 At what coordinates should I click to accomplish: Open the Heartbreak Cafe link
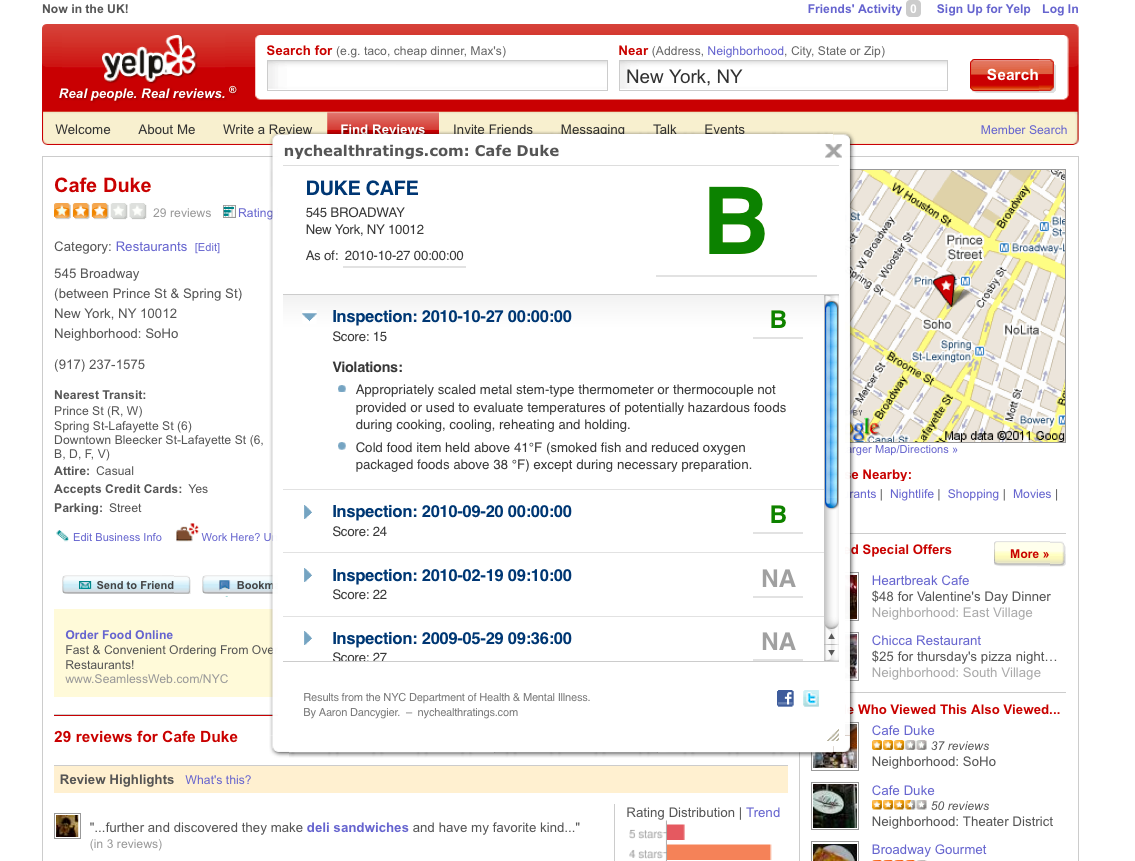click(x=920, y=581)
